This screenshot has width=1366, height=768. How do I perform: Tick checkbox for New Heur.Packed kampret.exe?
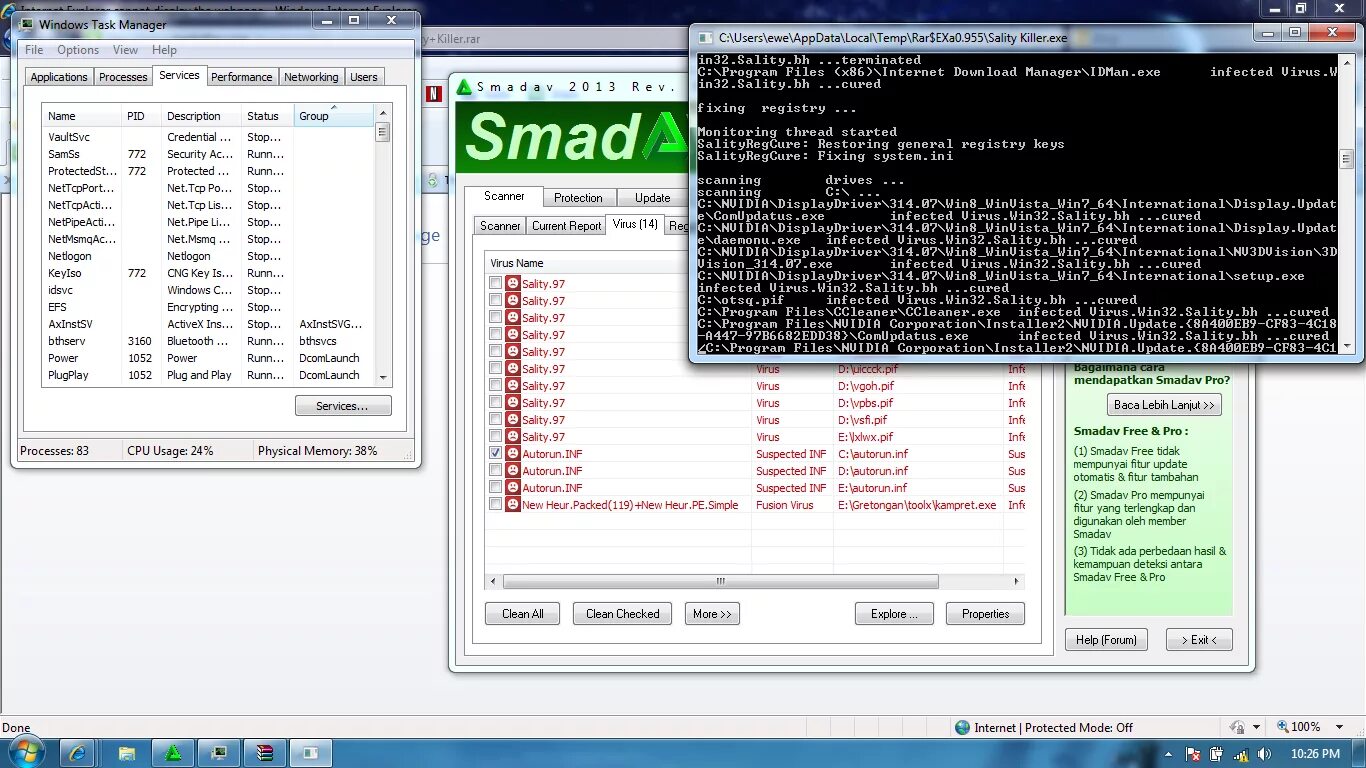click(495, 505)
